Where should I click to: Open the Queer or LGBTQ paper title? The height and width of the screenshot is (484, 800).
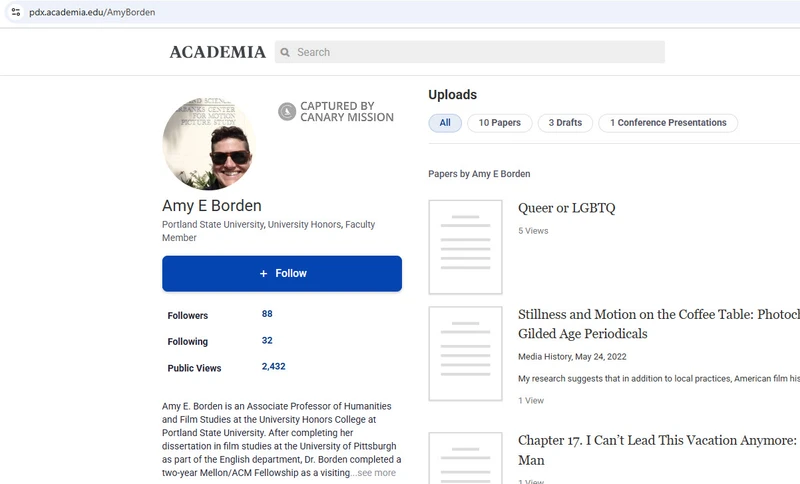[566, 208]
